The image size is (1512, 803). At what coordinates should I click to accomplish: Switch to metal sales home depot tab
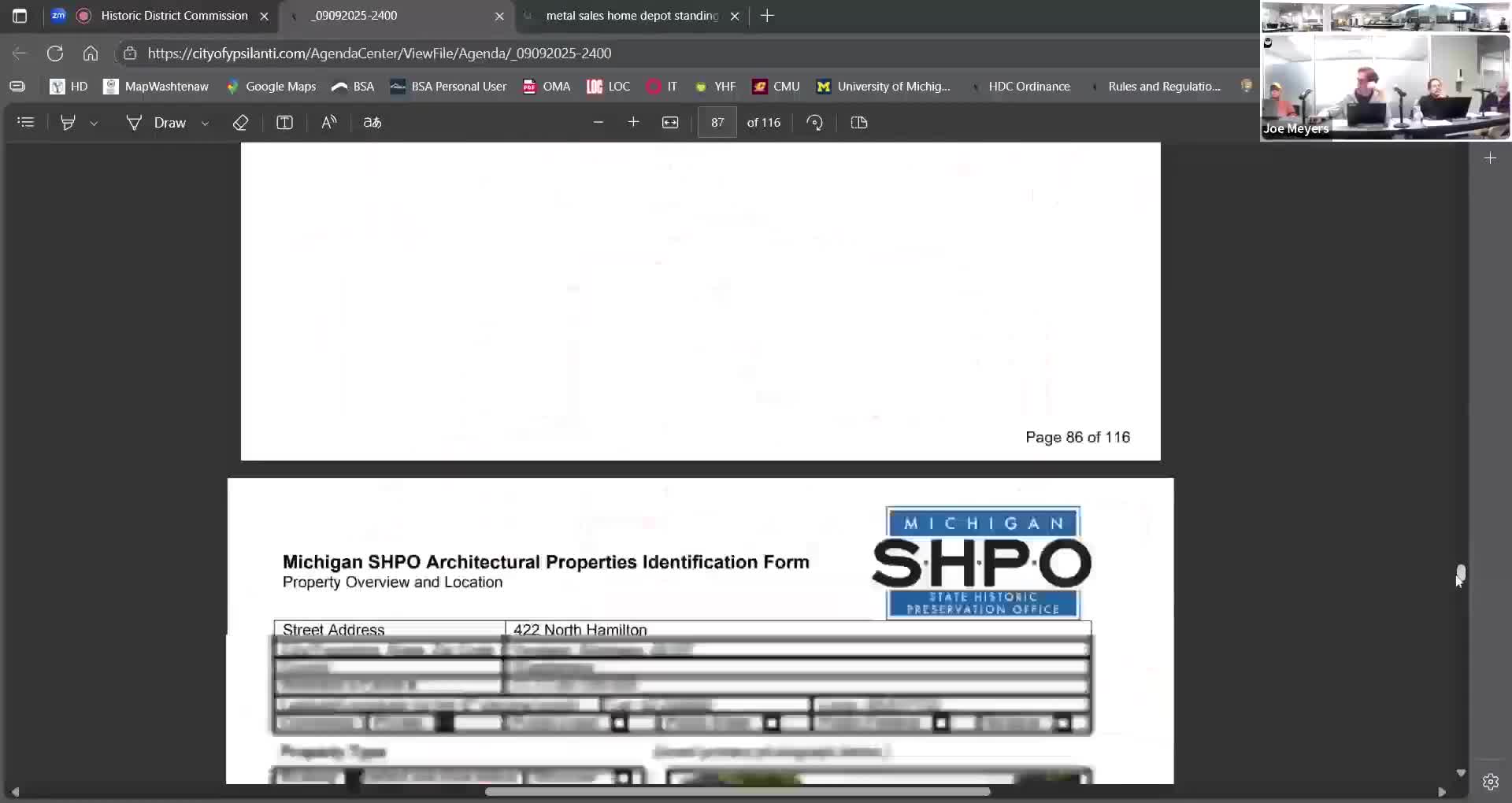[631, 16]
